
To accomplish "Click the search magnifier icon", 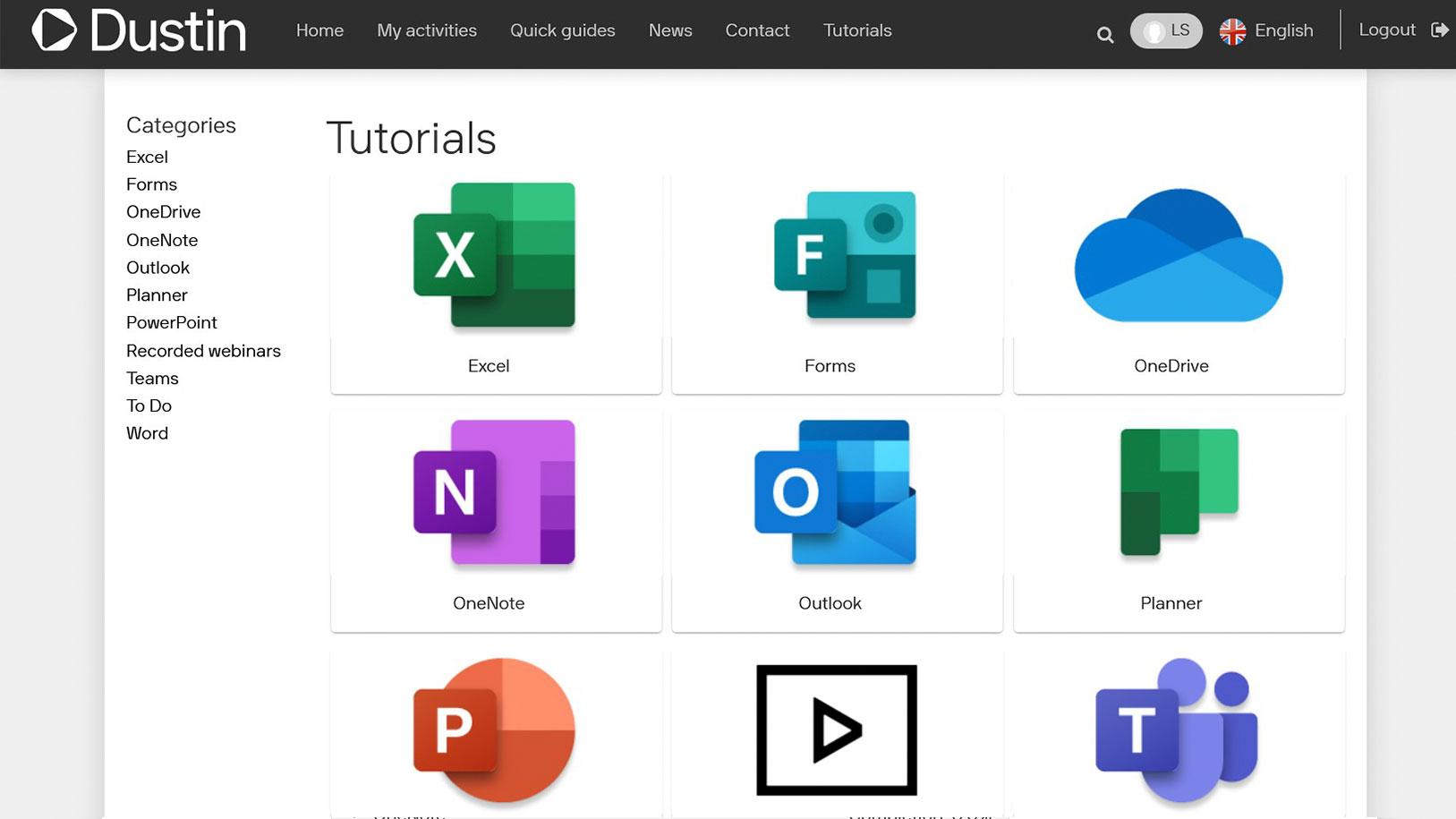I will coord(1105,35).
